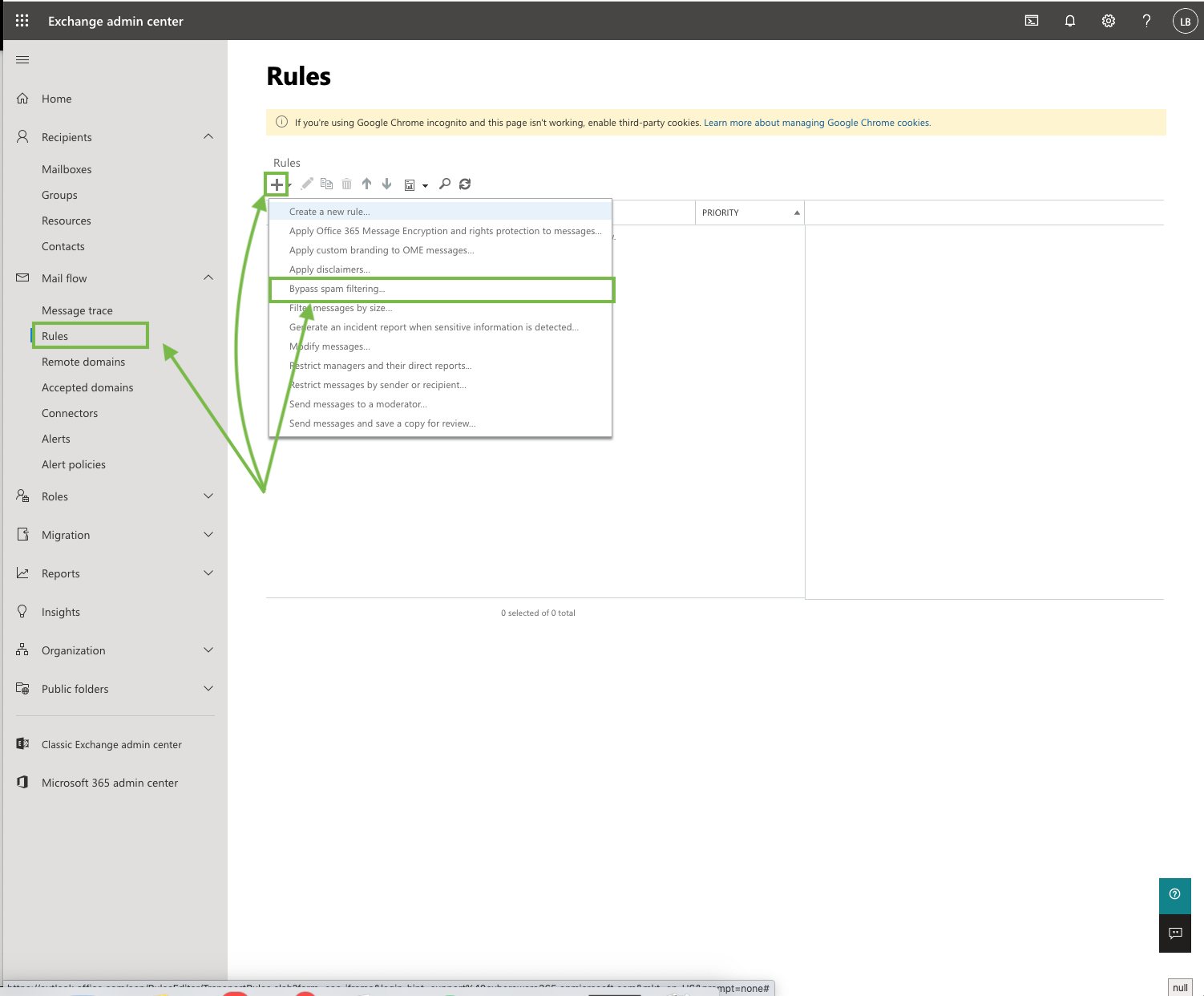1204x996 pixels.
Task: Sort by the PRIORITY column header
Action: (x=749, y=213)
